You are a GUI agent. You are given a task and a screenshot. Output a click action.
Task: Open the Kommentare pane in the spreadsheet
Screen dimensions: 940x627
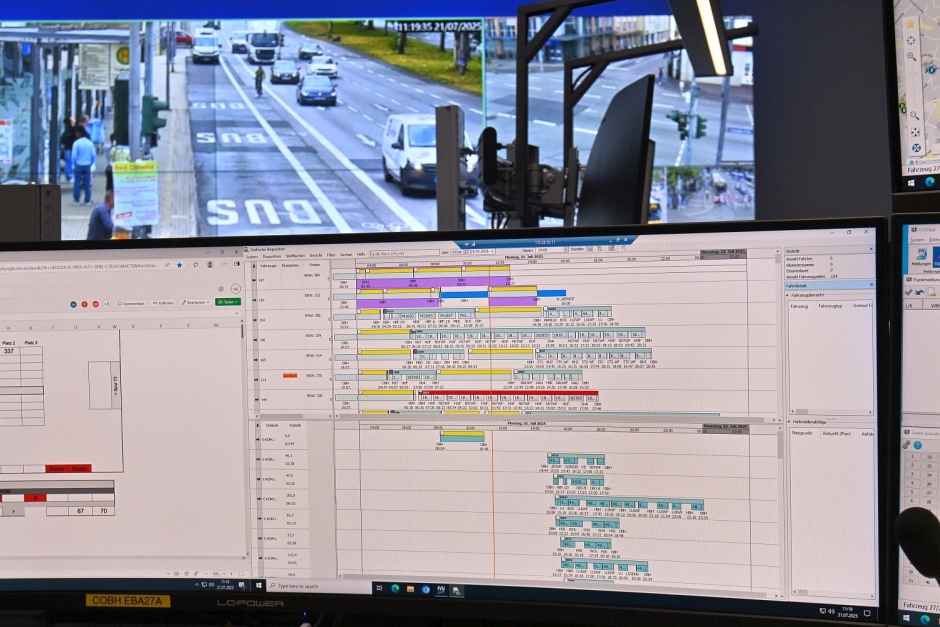click(131, 304)
